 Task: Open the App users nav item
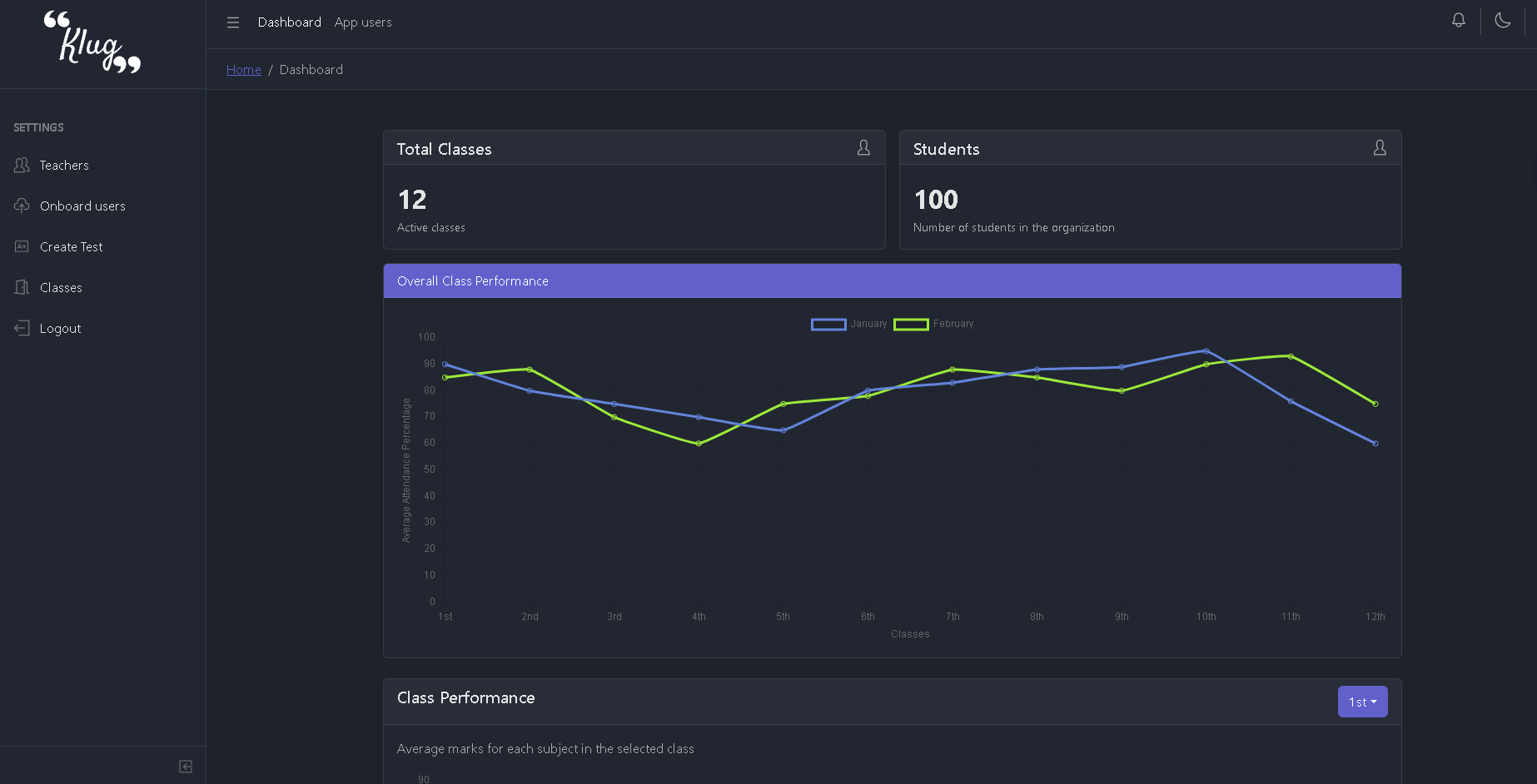click(363, 22)
